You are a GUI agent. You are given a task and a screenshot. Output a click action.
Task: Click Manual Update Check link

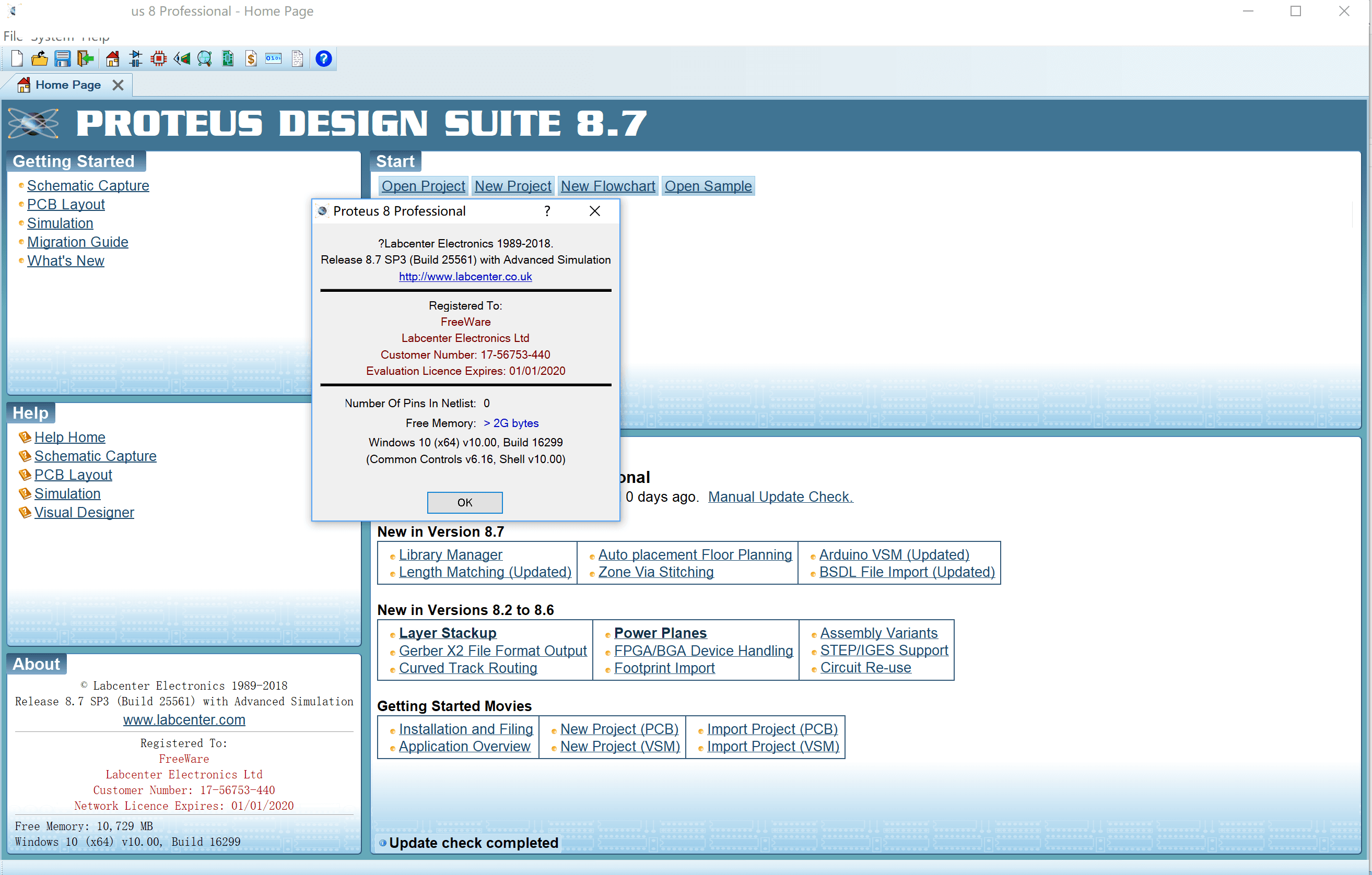pyautogui.click(x=779, y=496)
